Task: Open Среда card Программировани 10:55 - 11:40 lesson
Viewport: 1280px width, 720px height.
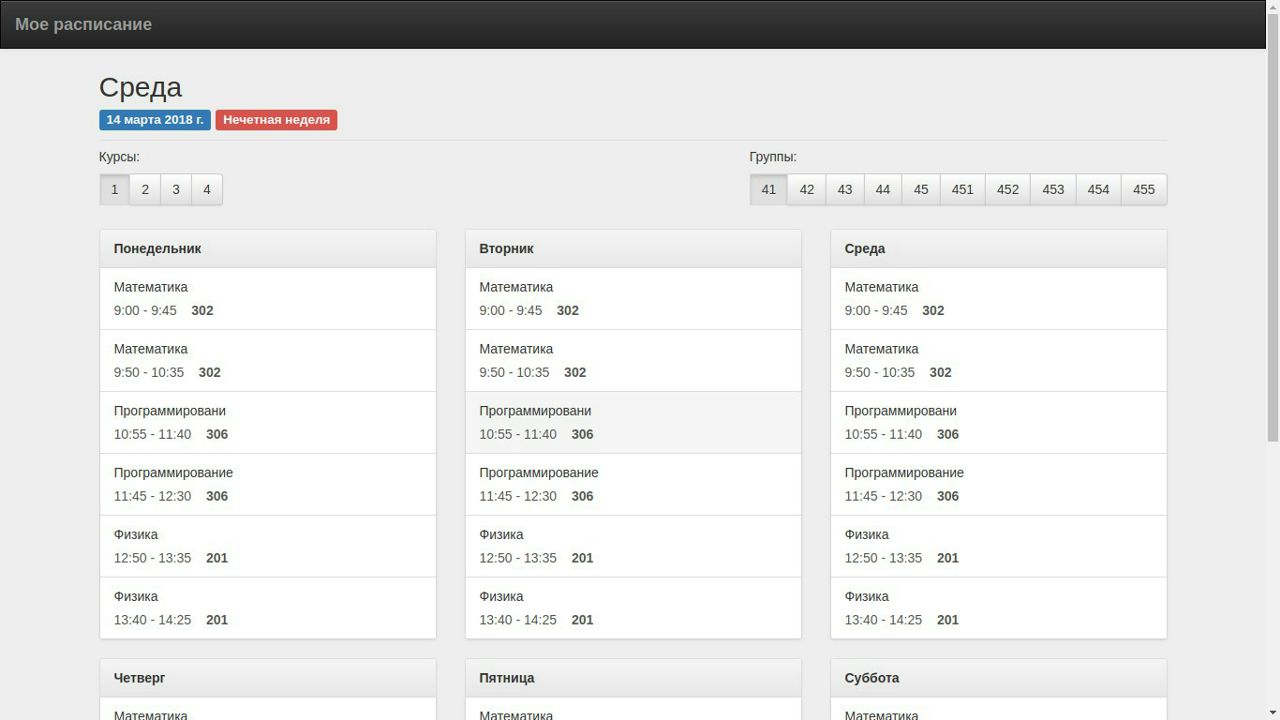Action: 999,423
